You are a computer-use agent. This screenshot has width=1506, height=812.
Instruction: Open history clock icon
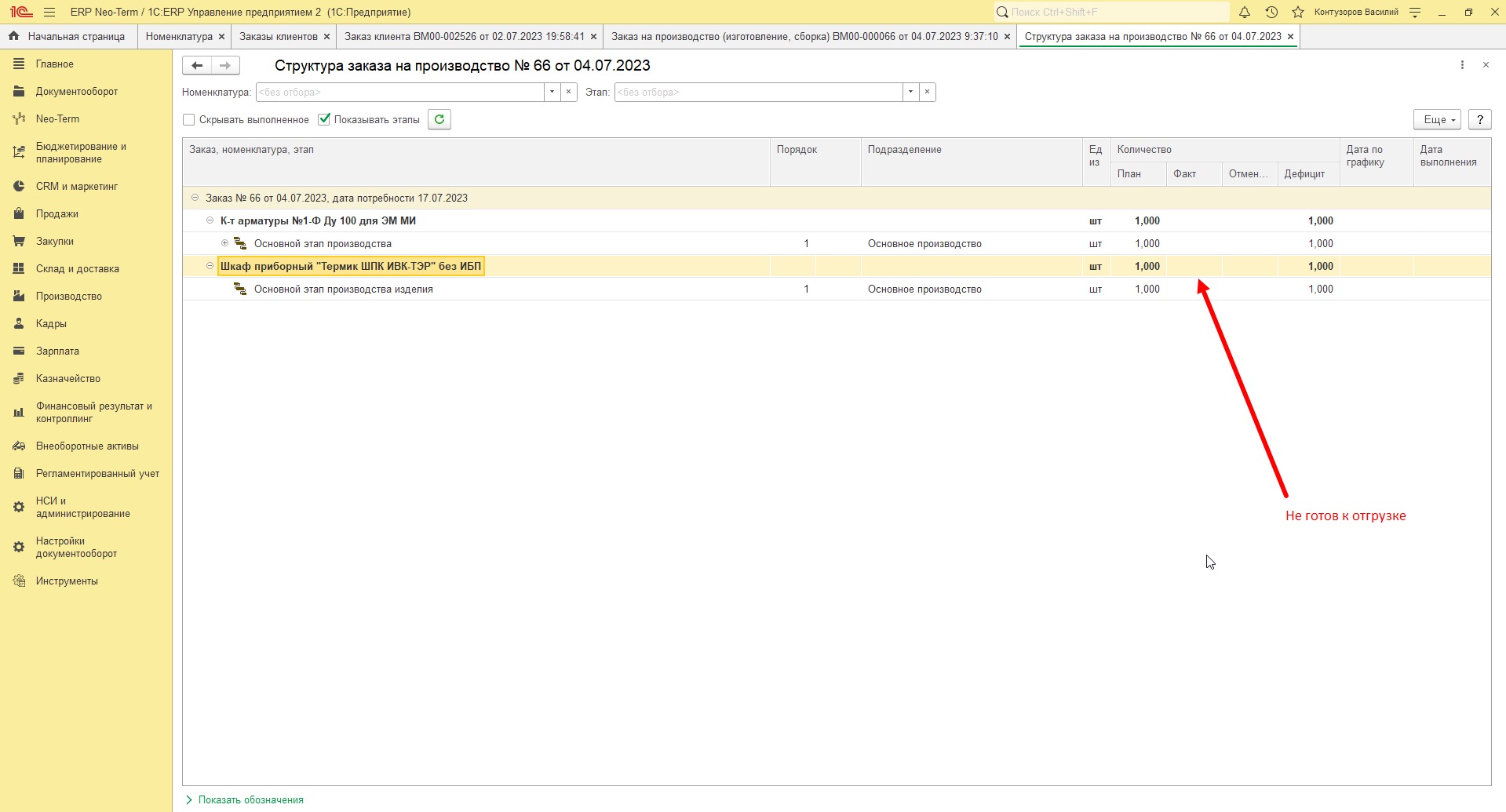point(1271,12)
